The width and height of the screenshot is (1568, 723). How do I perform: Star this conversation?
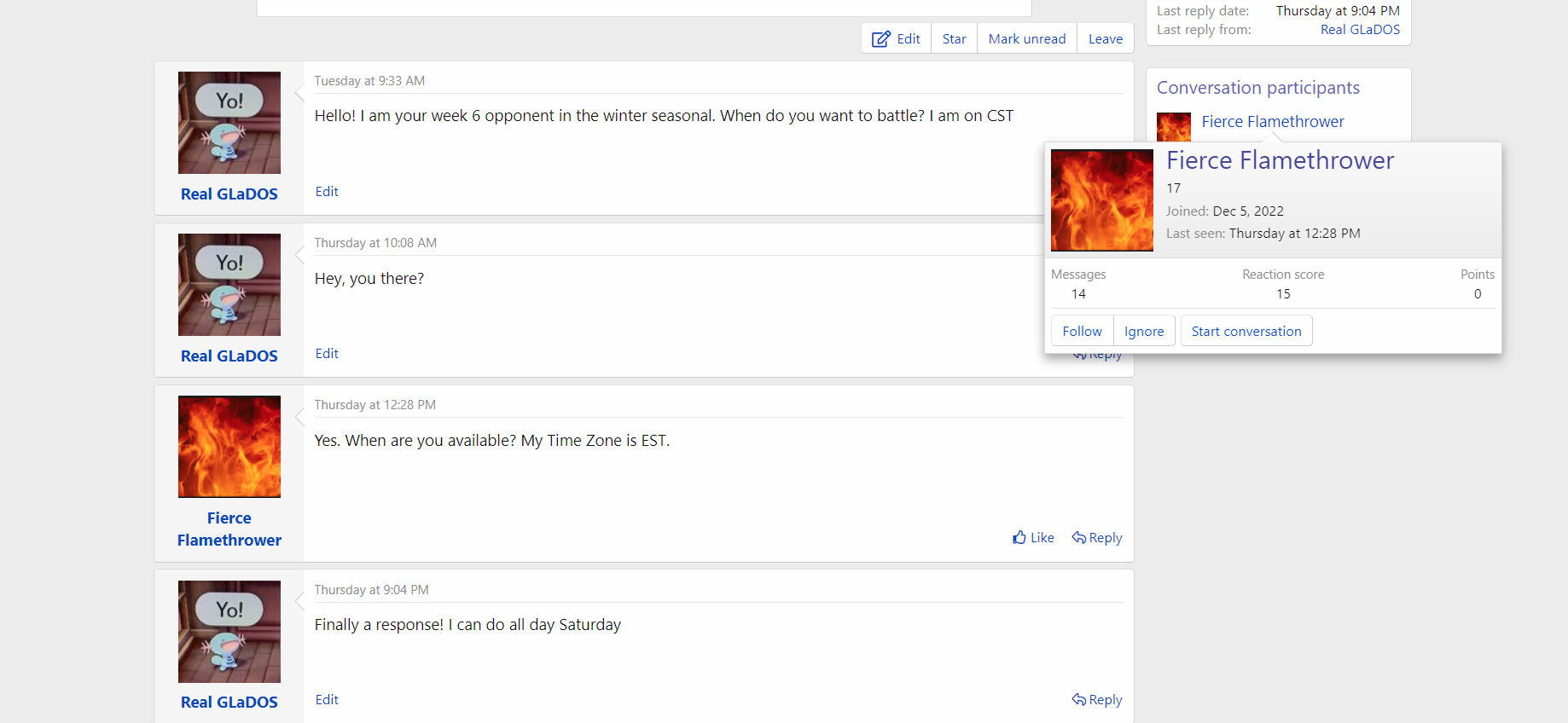pos(954,39)
